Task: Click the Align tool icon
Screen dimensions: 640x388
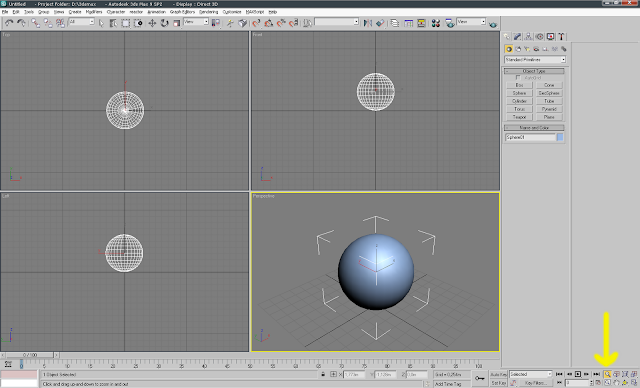Action: pyautogui.click(x=380, y=23)
